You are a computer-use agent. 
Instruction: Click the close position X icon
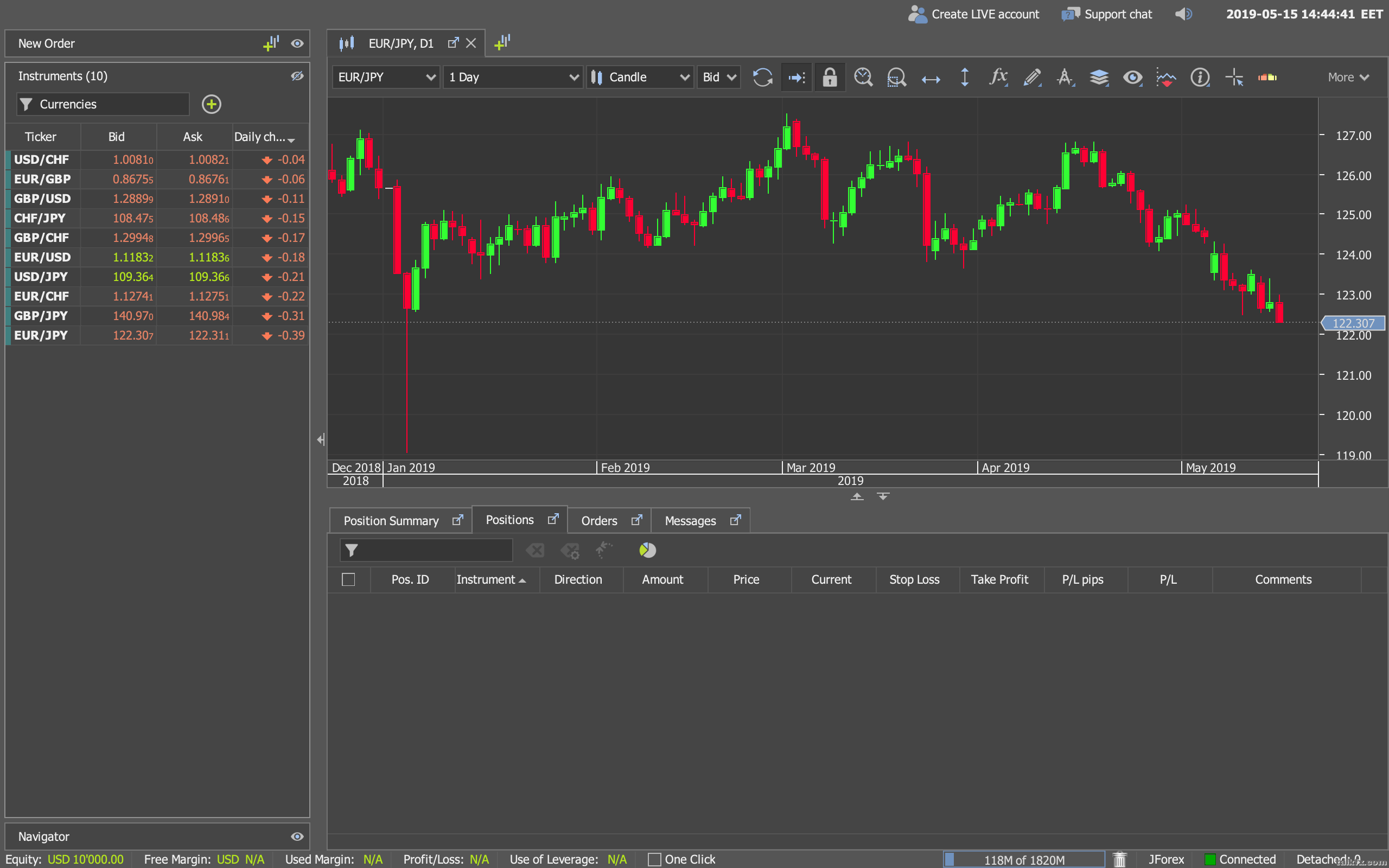[535, 551]
